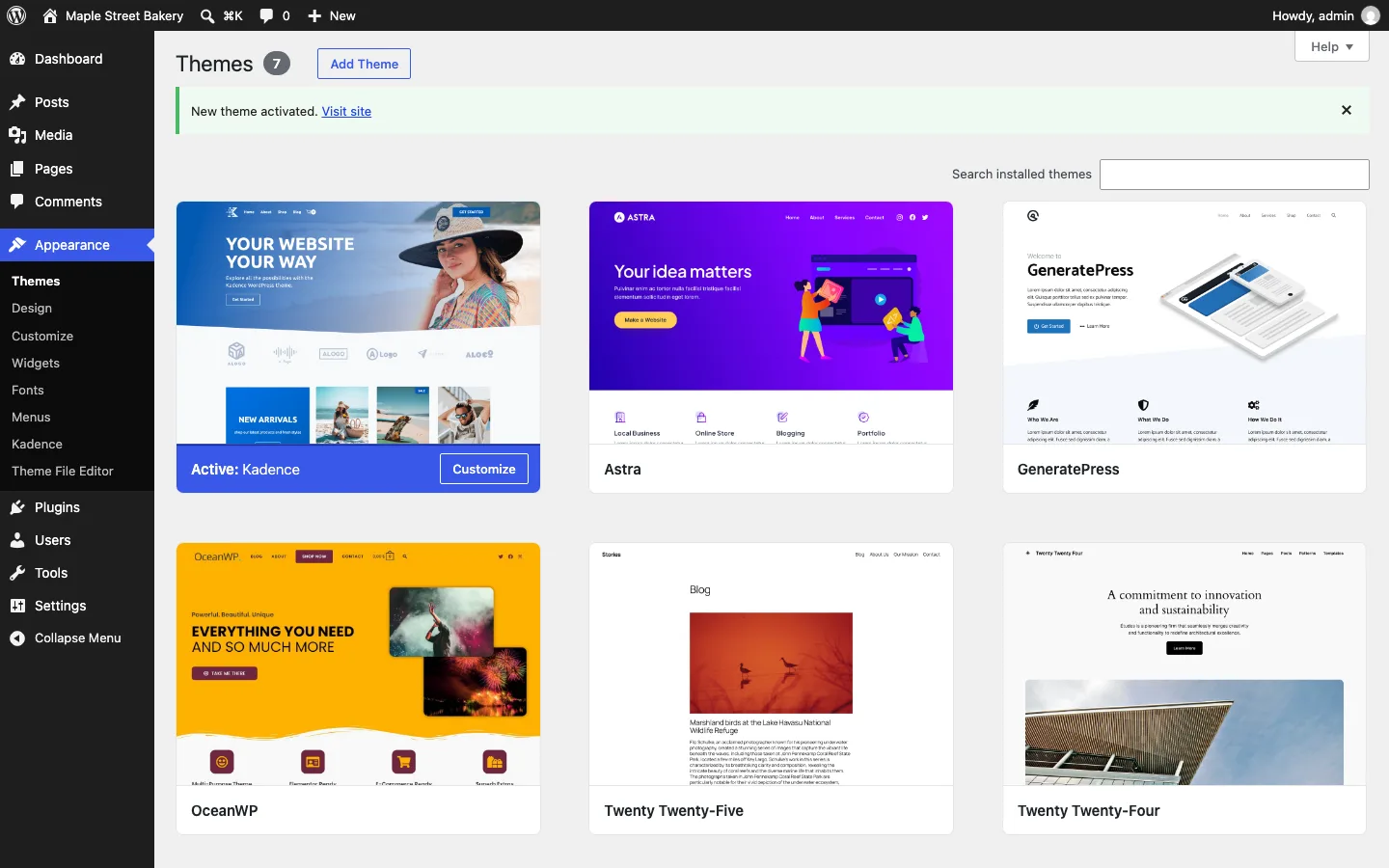1389x868 pixels.
Task: Open Media library menu
Action: coord(77,135)
